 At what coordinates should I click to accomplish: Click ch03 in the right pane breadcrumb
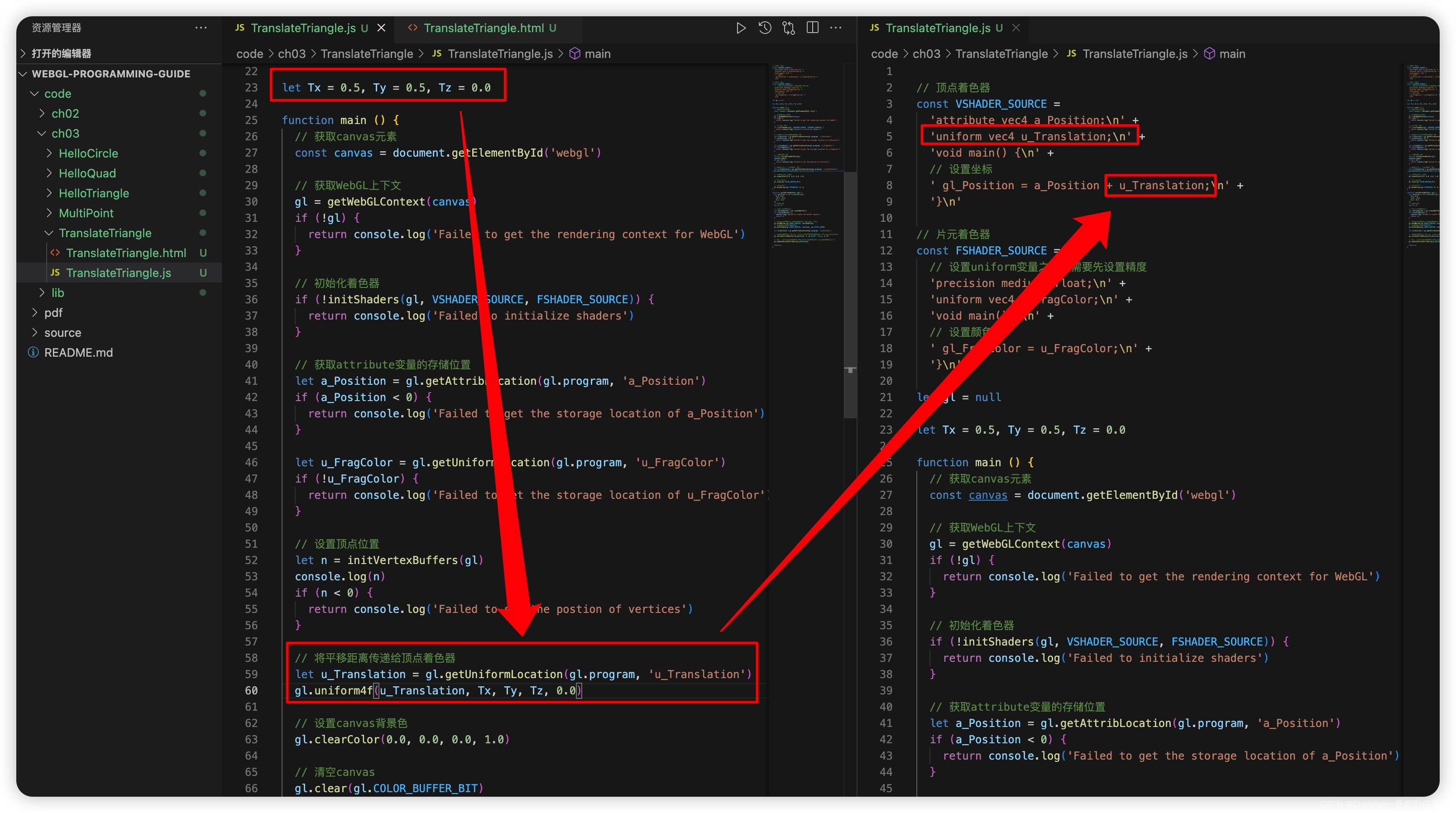click(926, 54)
